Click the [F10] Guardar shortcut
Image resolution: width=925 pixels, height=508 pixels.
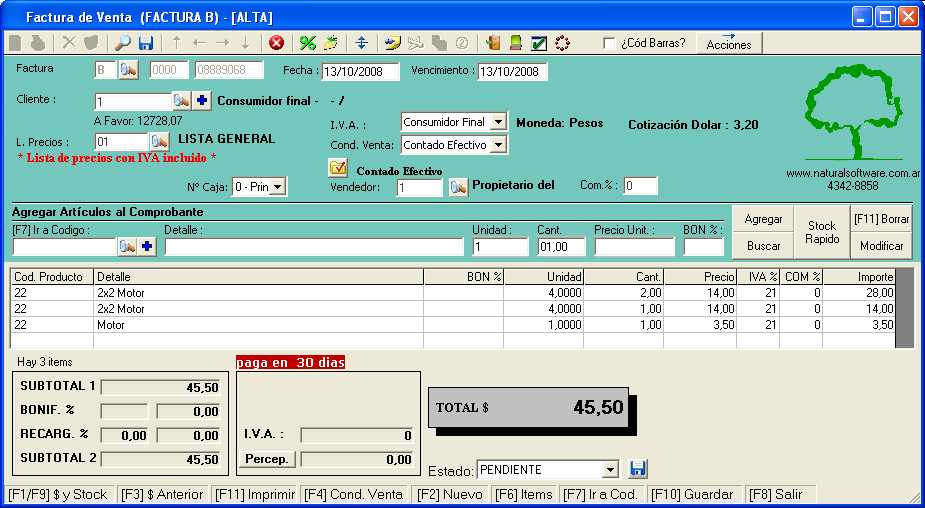click(694, 494)
